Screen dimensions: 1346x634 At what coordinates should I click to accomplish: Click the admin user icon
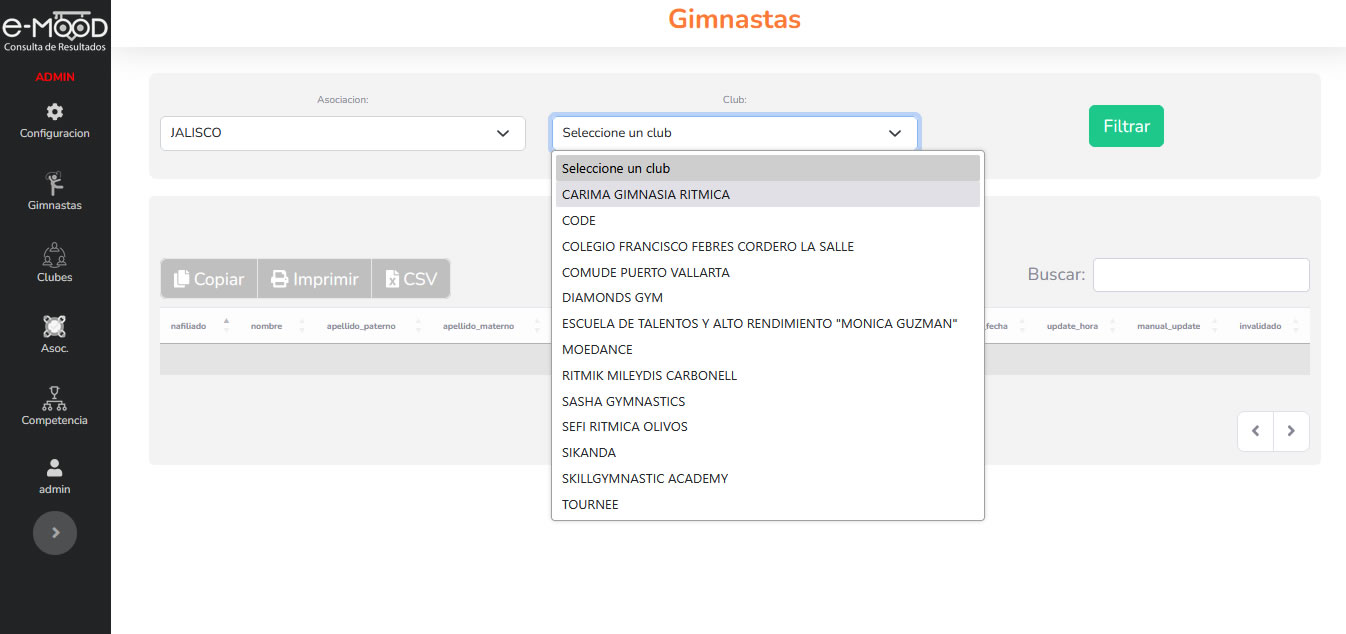pos(55,468)
